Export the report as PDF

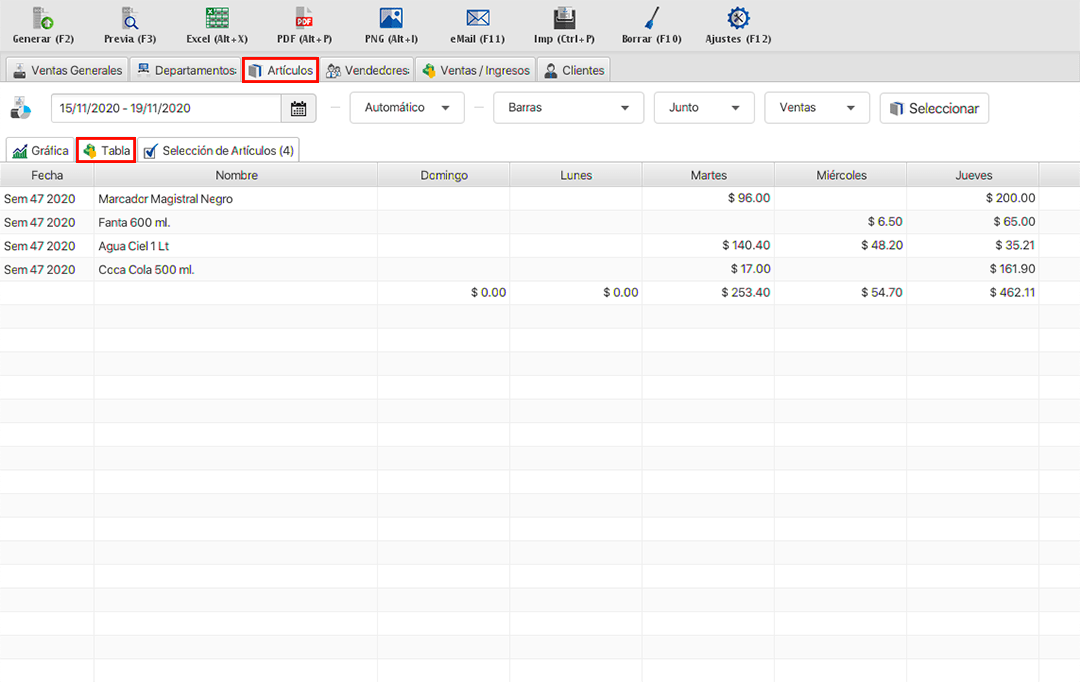(x=304, y=19)
